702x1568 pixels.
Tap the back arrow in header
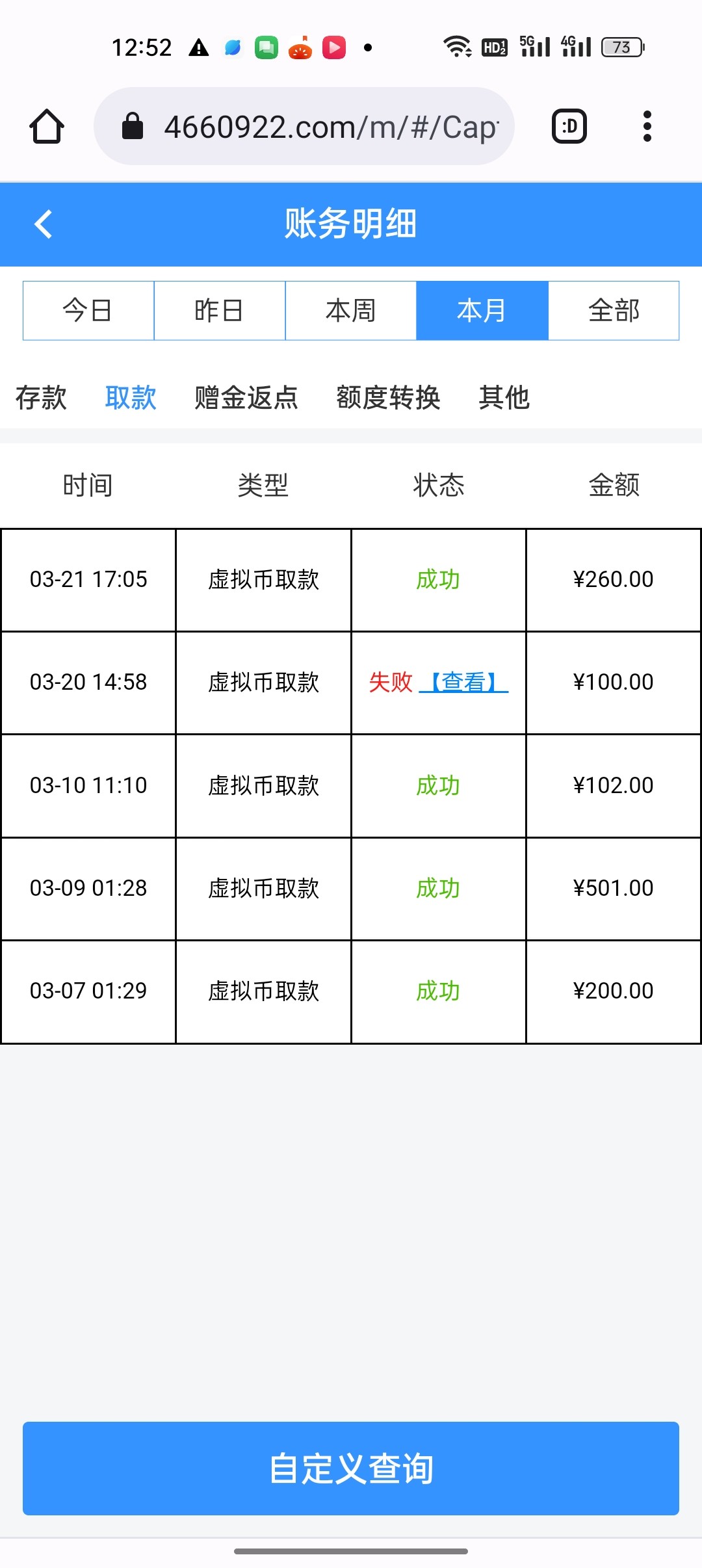[44, 224]
